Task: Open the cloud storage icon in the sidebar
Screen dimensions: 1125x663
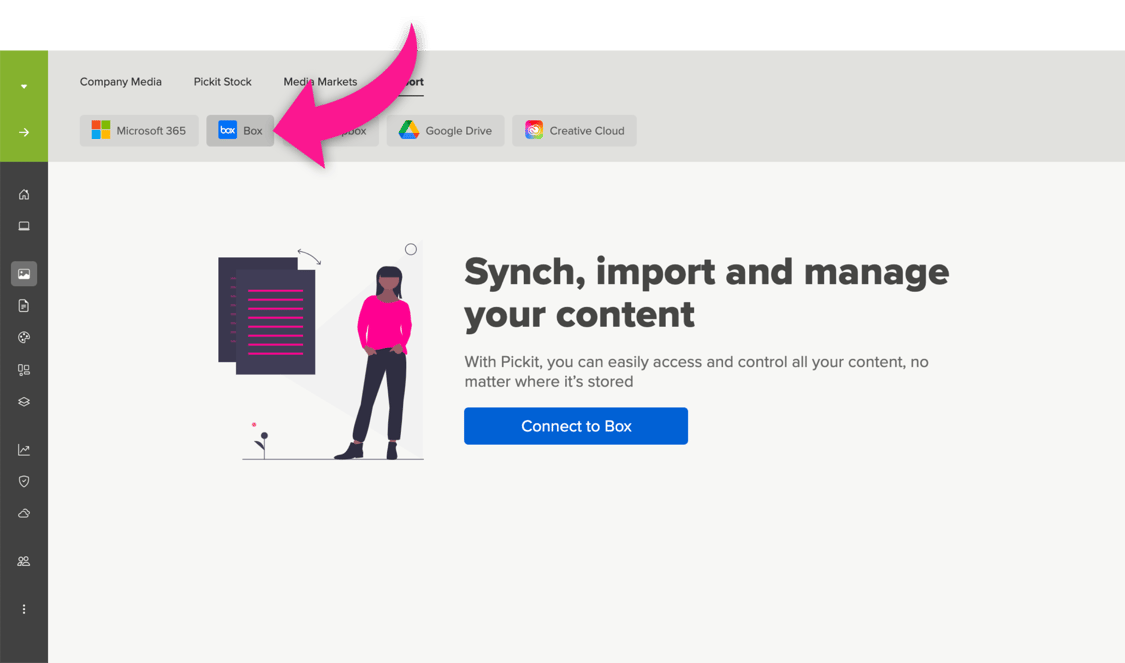Action: point(24,513)
